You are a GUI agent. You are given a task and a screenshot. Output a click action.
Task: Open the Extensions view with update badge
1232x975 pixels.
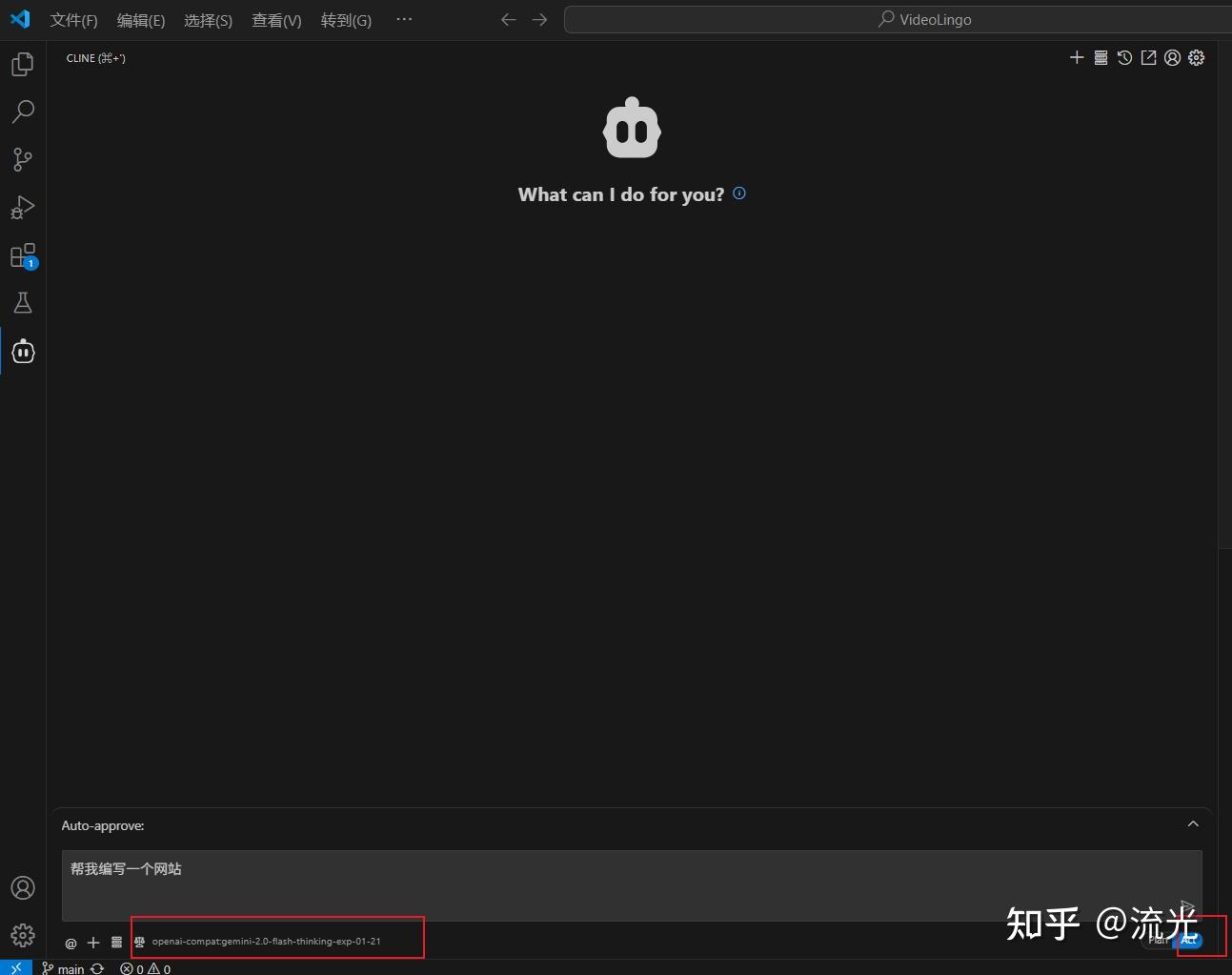[x=23, y=255]
